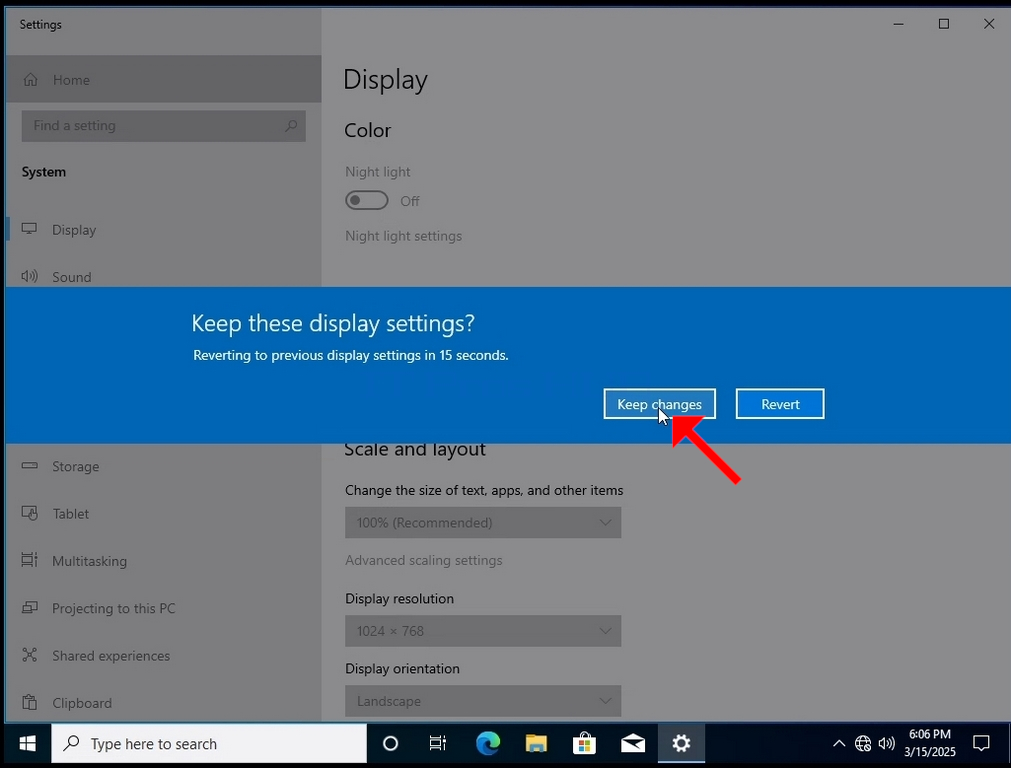Launch Microsoft Edge from the taskbar
This screenshot has width=1011, height=768.
[x=488, y=743]
